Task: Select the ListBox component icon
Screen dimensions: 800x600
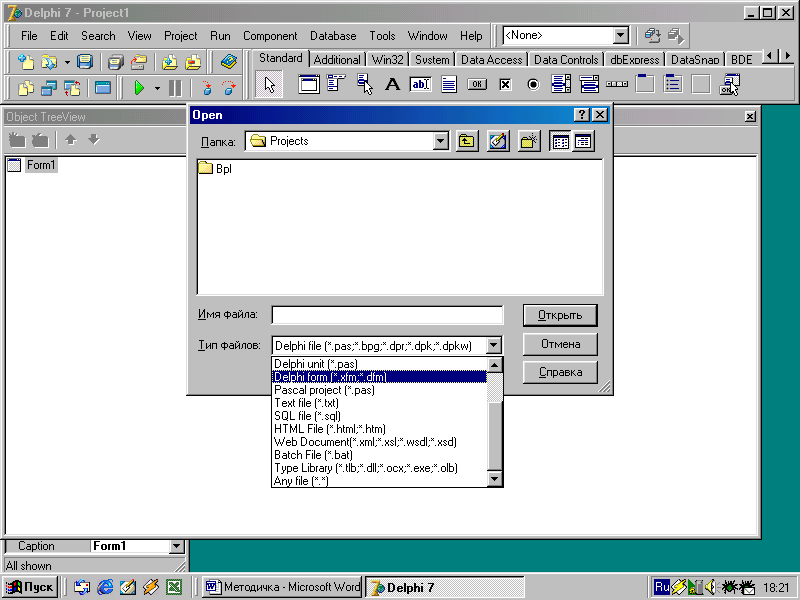Action: point(561,84)
